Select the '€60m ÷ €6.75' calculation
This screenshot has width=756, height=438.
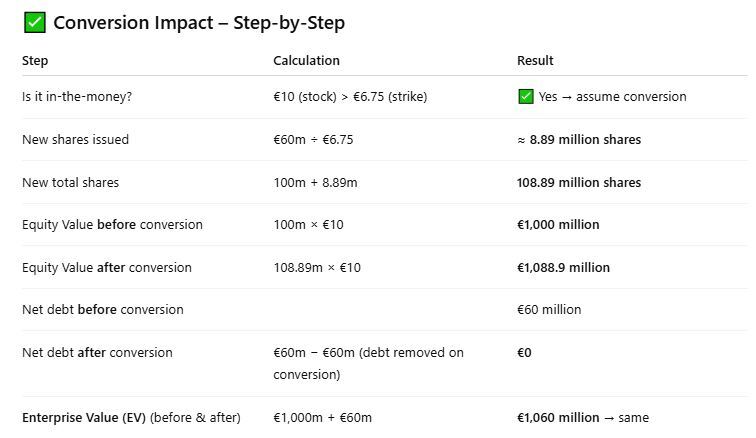[x=313, y=140]
